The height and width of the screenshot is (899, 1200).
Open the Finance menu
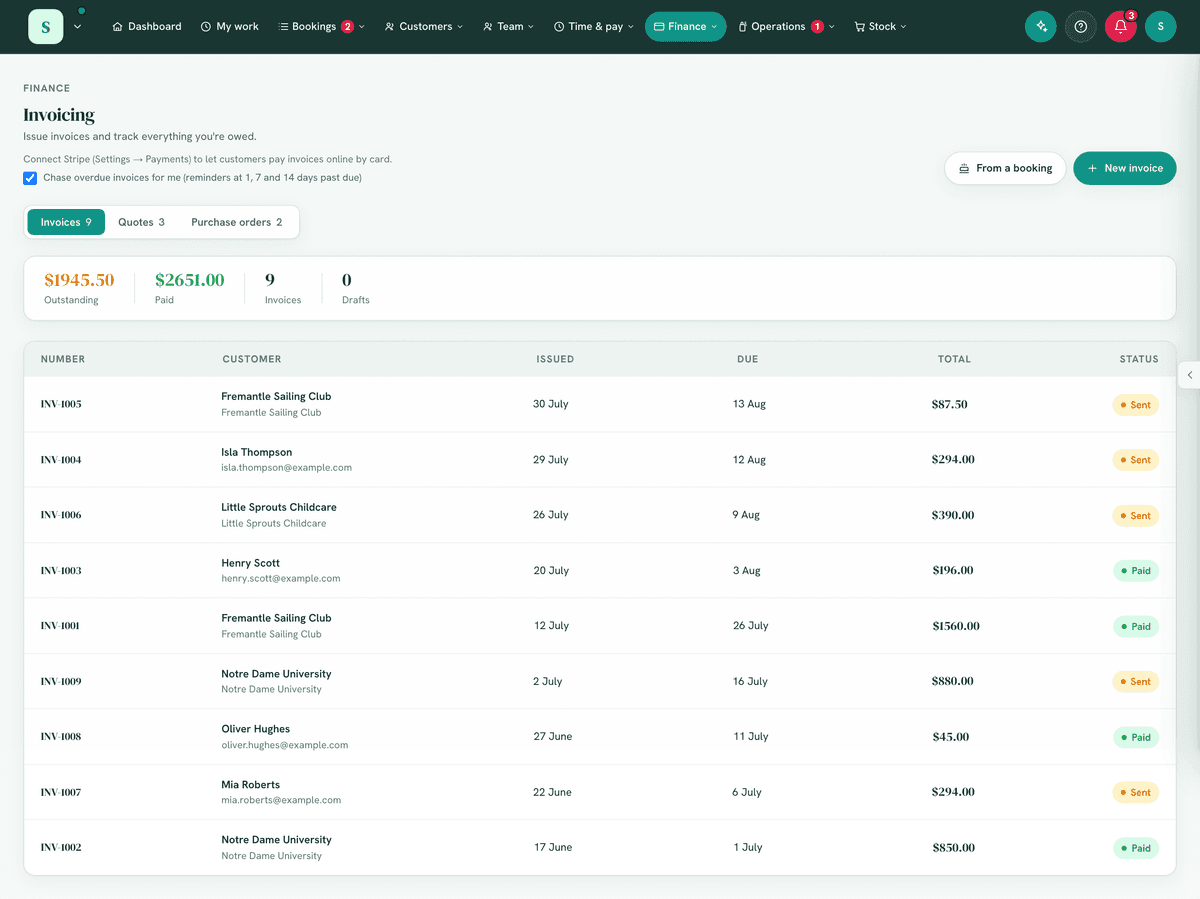[685, 27]
